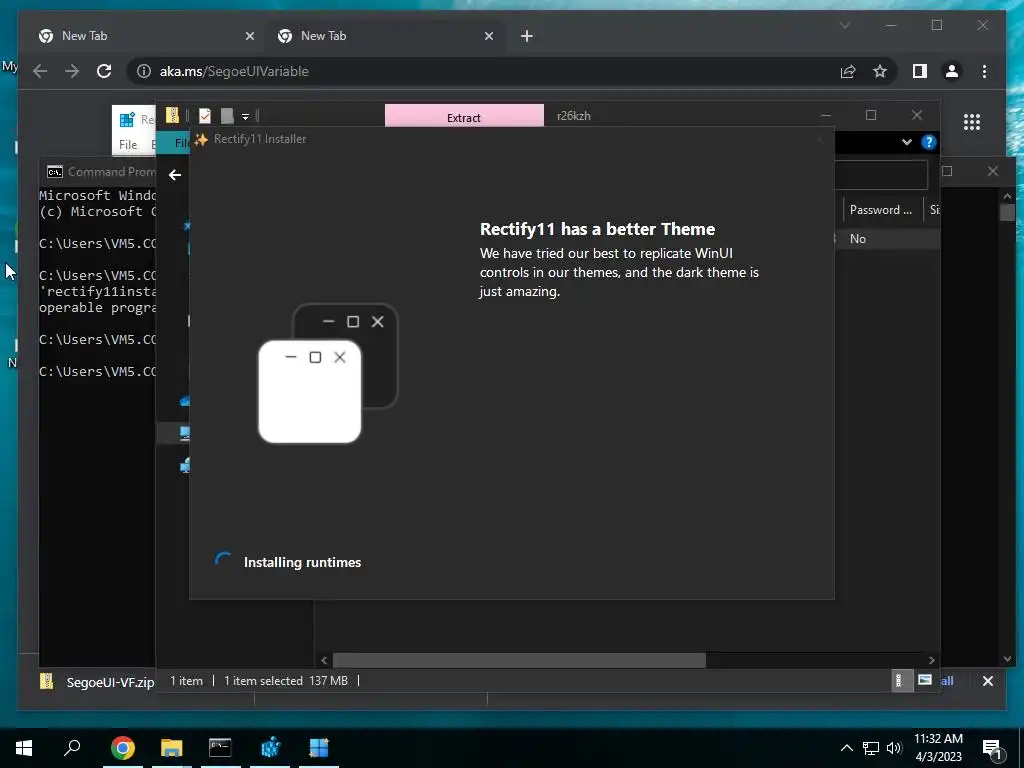This screenshot has height=768, width=1024.
Task: Click the Rectify11 Installer sparkle icon
Action: [x=201, y=139]
